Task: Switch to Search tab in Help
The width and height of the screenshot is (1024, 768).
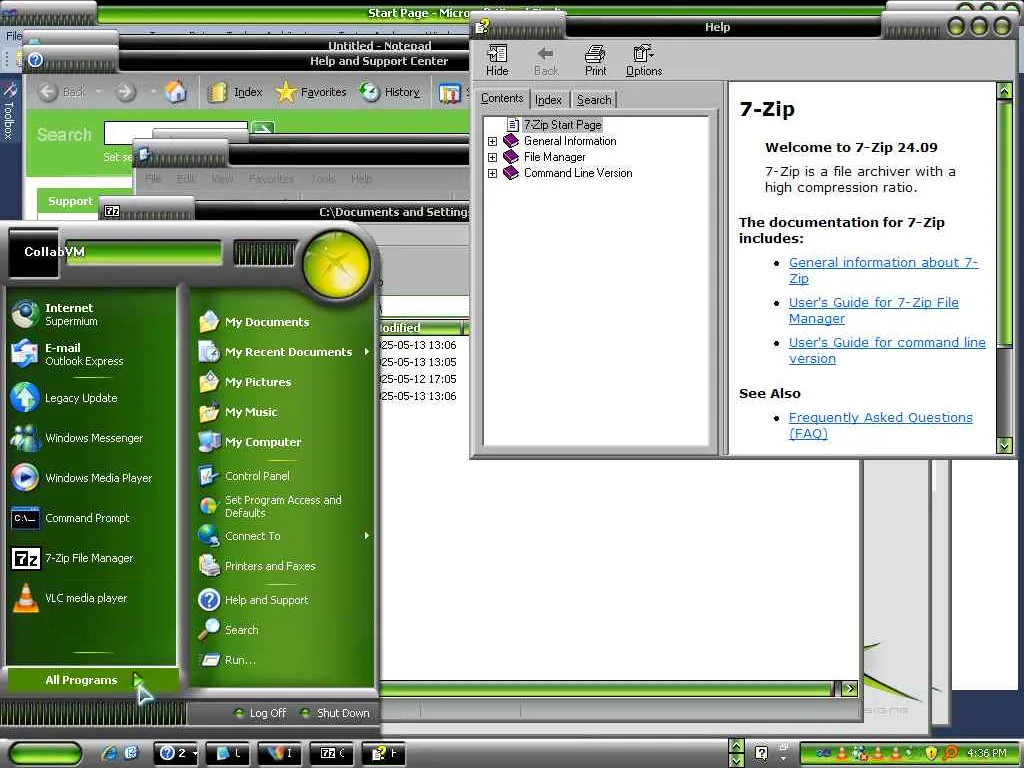Action: coord(594,99)
